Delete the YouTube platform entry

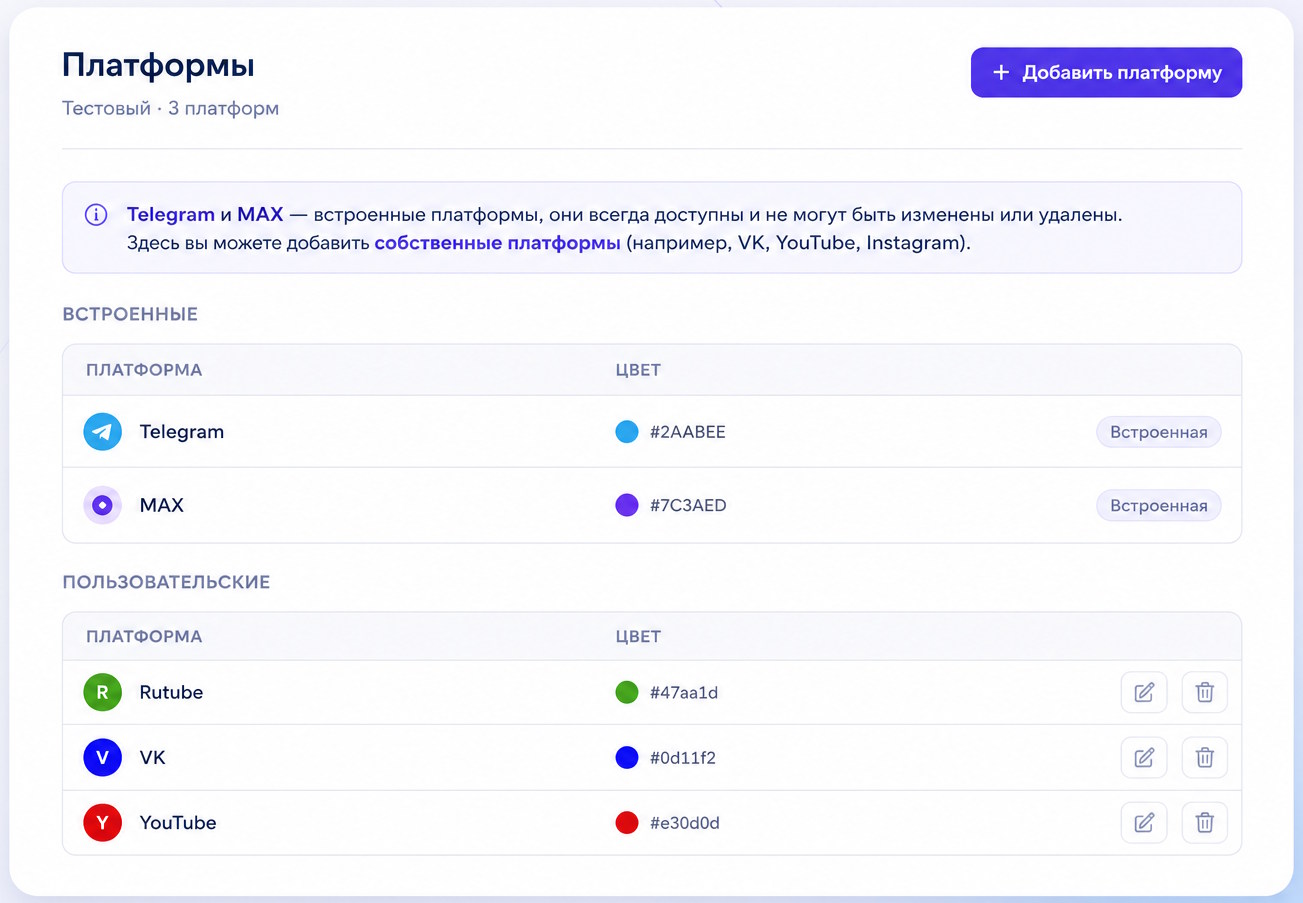(1204, 822)
